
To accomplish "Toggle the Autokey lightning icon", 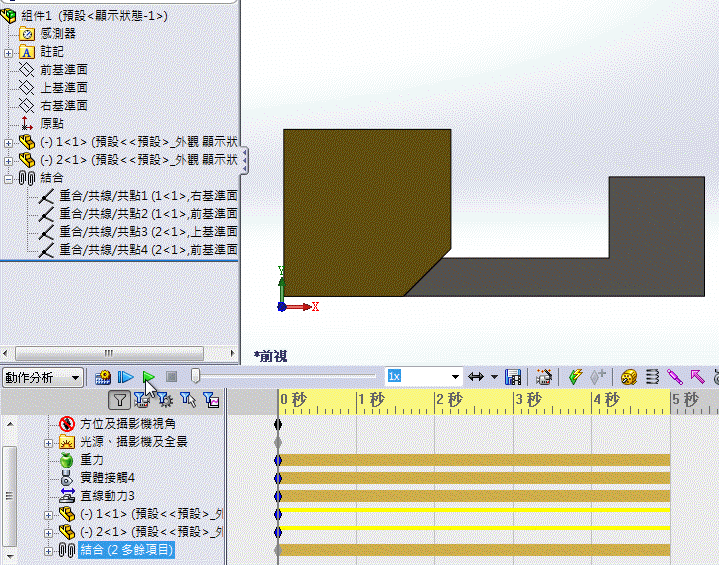I will coord(575,377).
